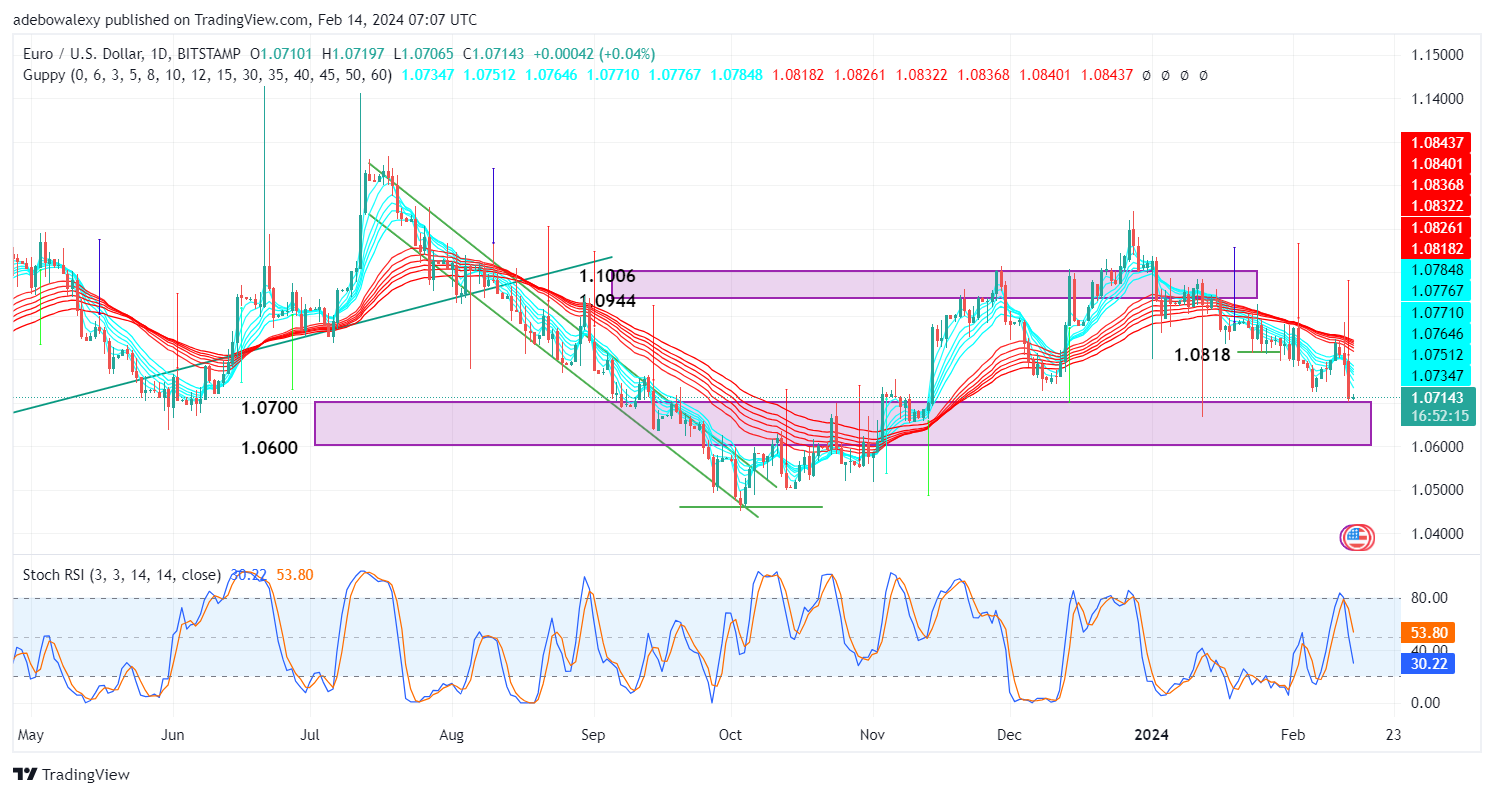
Task: Select the 1.0700 chart annotation
Action: click(x=269, y=408)
